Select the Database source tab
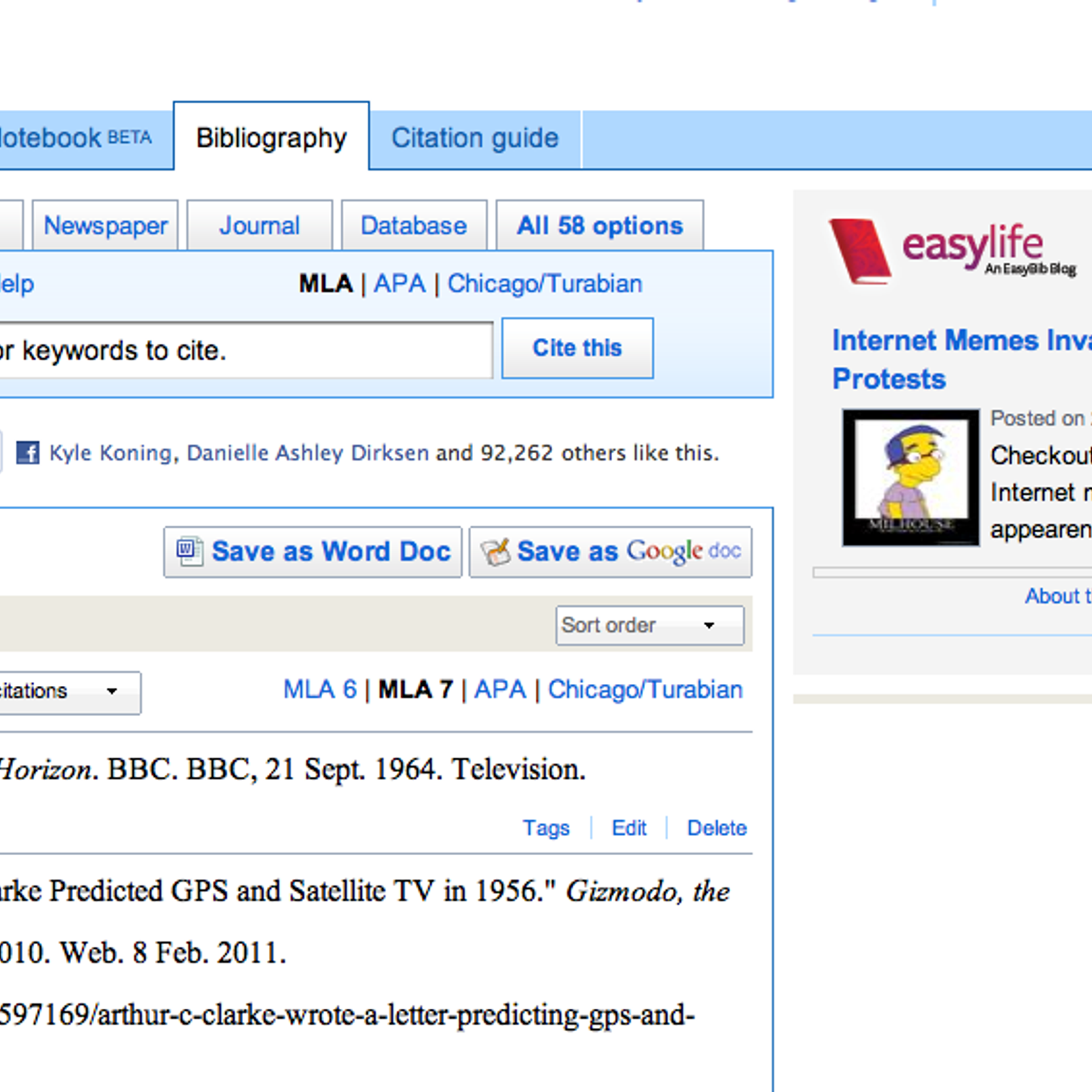This screenshot has height=1092, width=1092. coord(414,225)
